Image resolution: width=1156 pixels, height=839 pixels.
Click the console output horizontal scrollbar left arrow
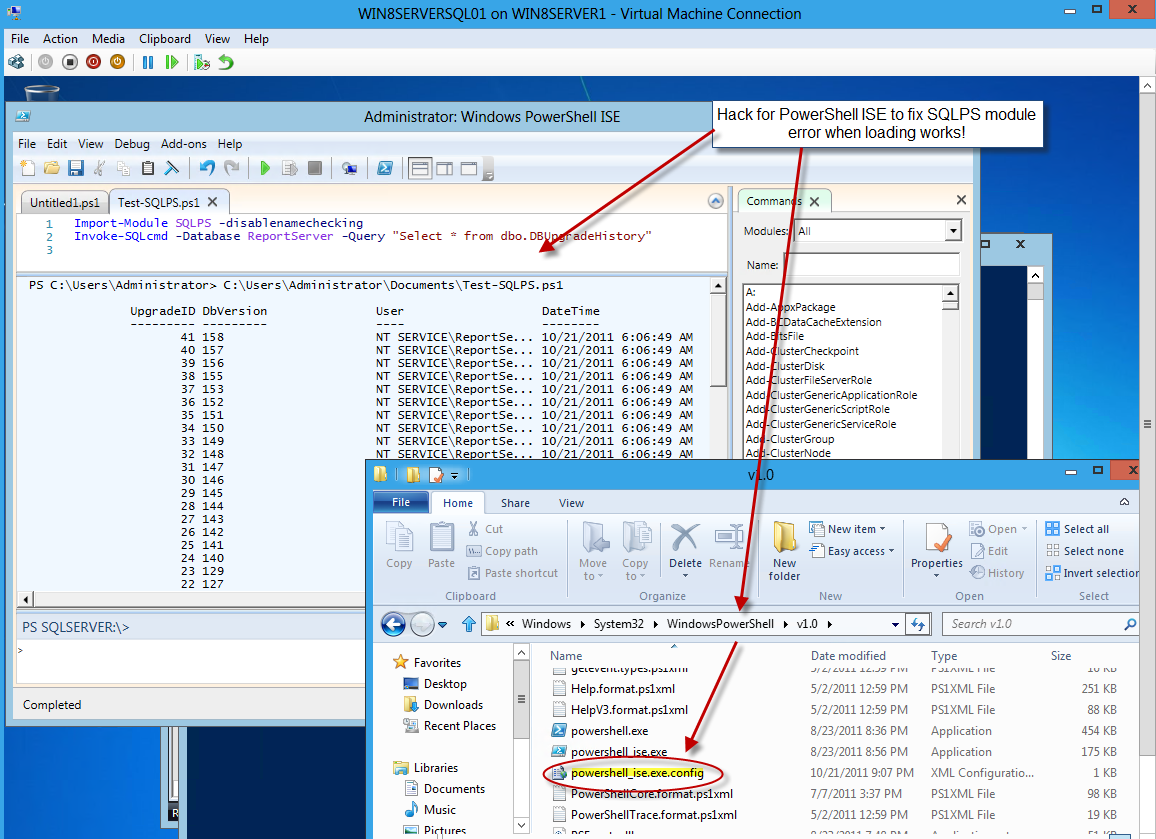(27, 599)
